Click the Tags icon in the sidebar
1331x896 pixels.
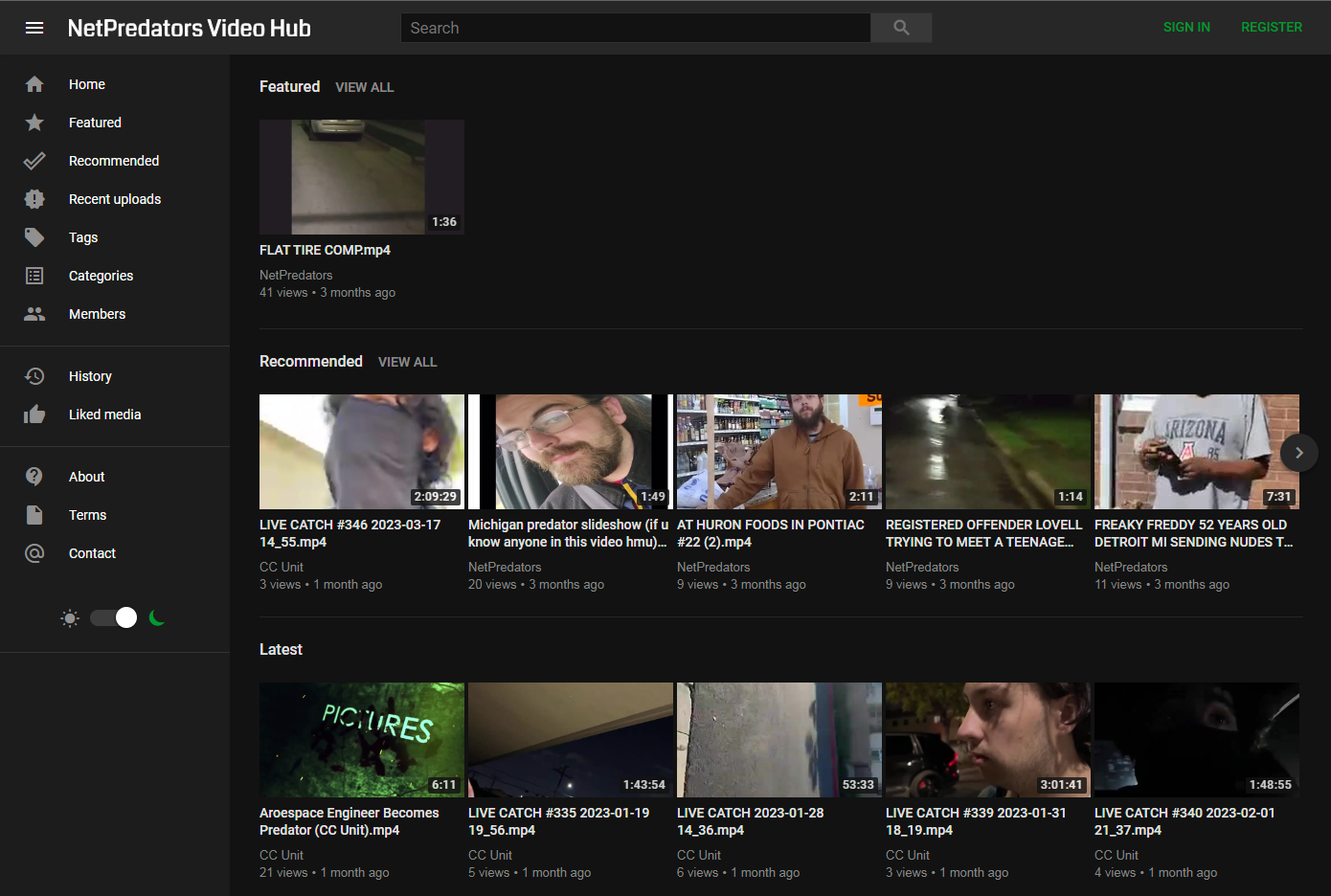(34, 237)
